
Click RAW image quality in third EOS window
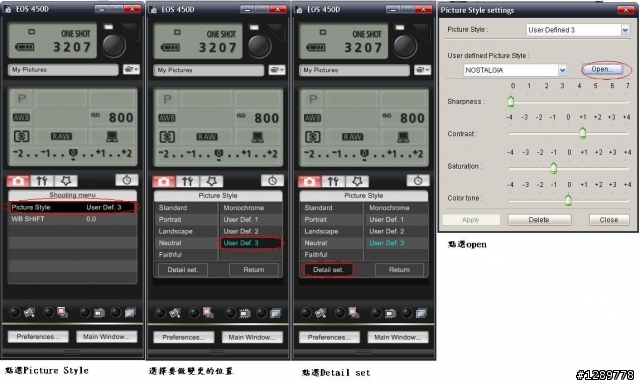point(352,137)
